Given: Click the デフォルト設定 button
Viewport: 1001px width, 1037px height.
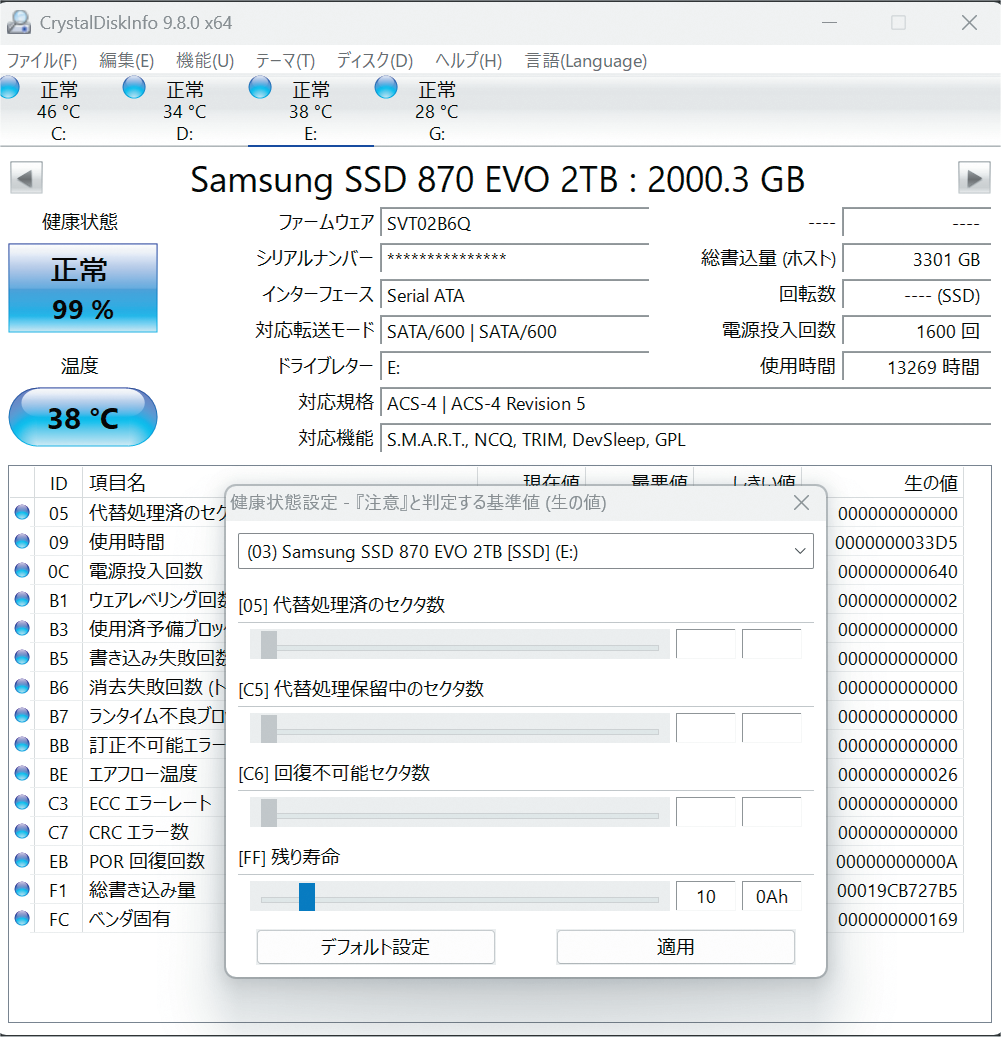Looking at the screenshot, I should point(376,947).
